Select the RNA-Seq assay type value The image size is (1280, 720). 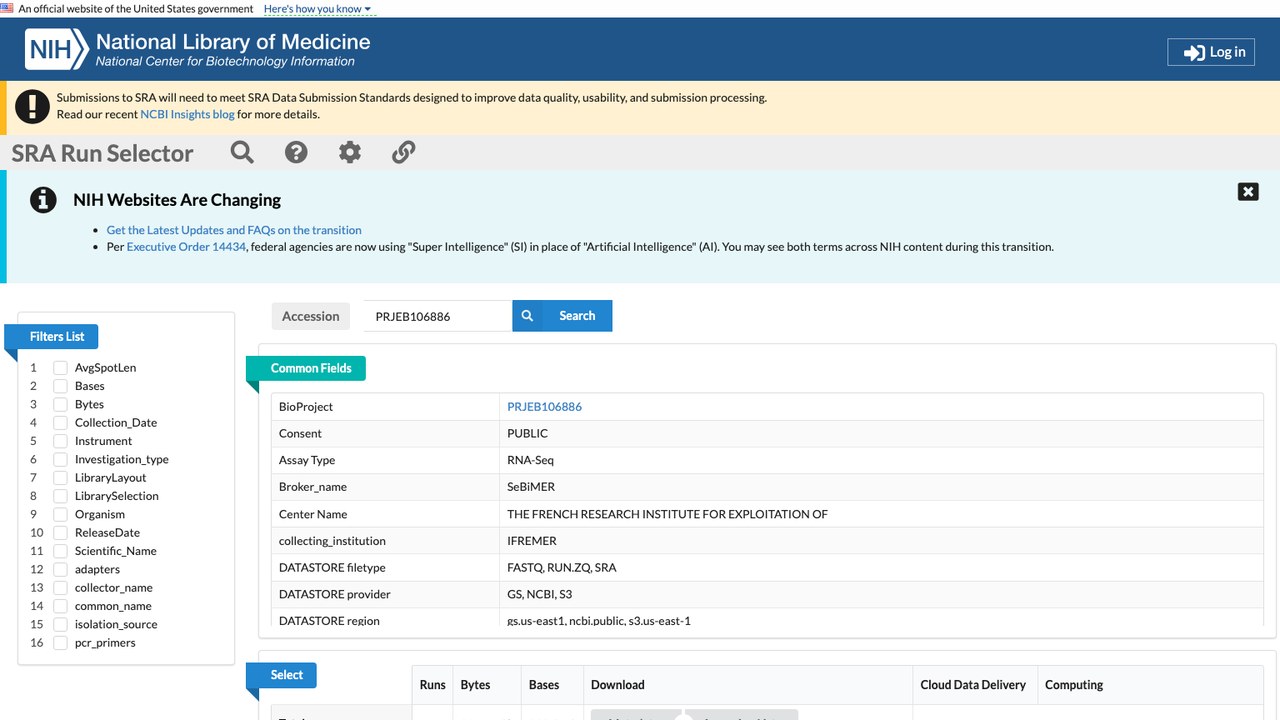[530, 460]
